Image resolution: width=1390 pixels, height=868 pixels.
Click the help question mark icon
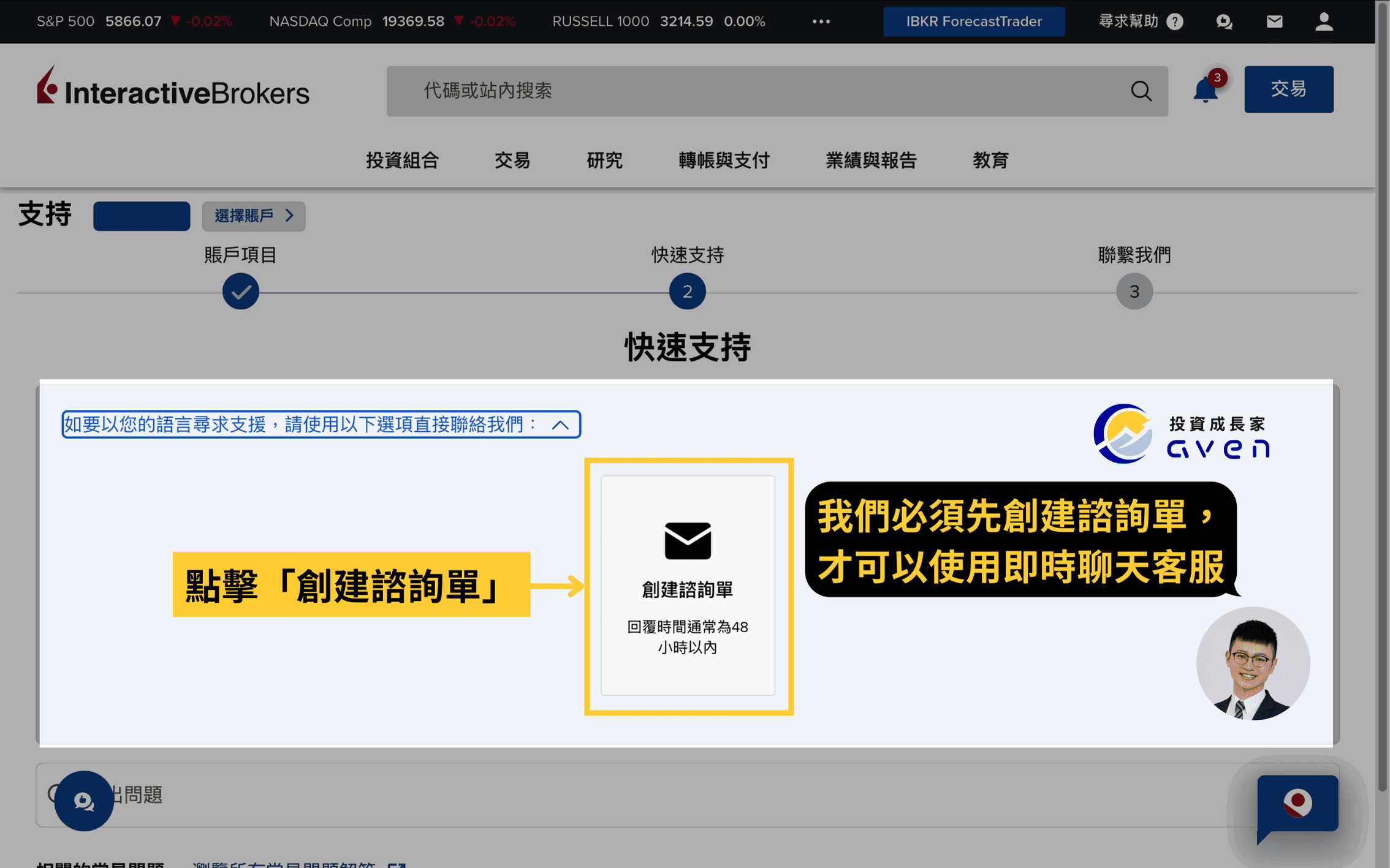1174,22
